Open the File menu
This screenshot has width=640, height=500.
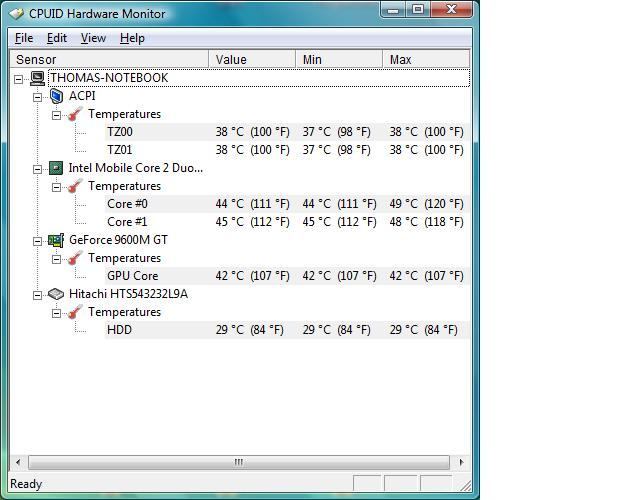click(24, 38)
